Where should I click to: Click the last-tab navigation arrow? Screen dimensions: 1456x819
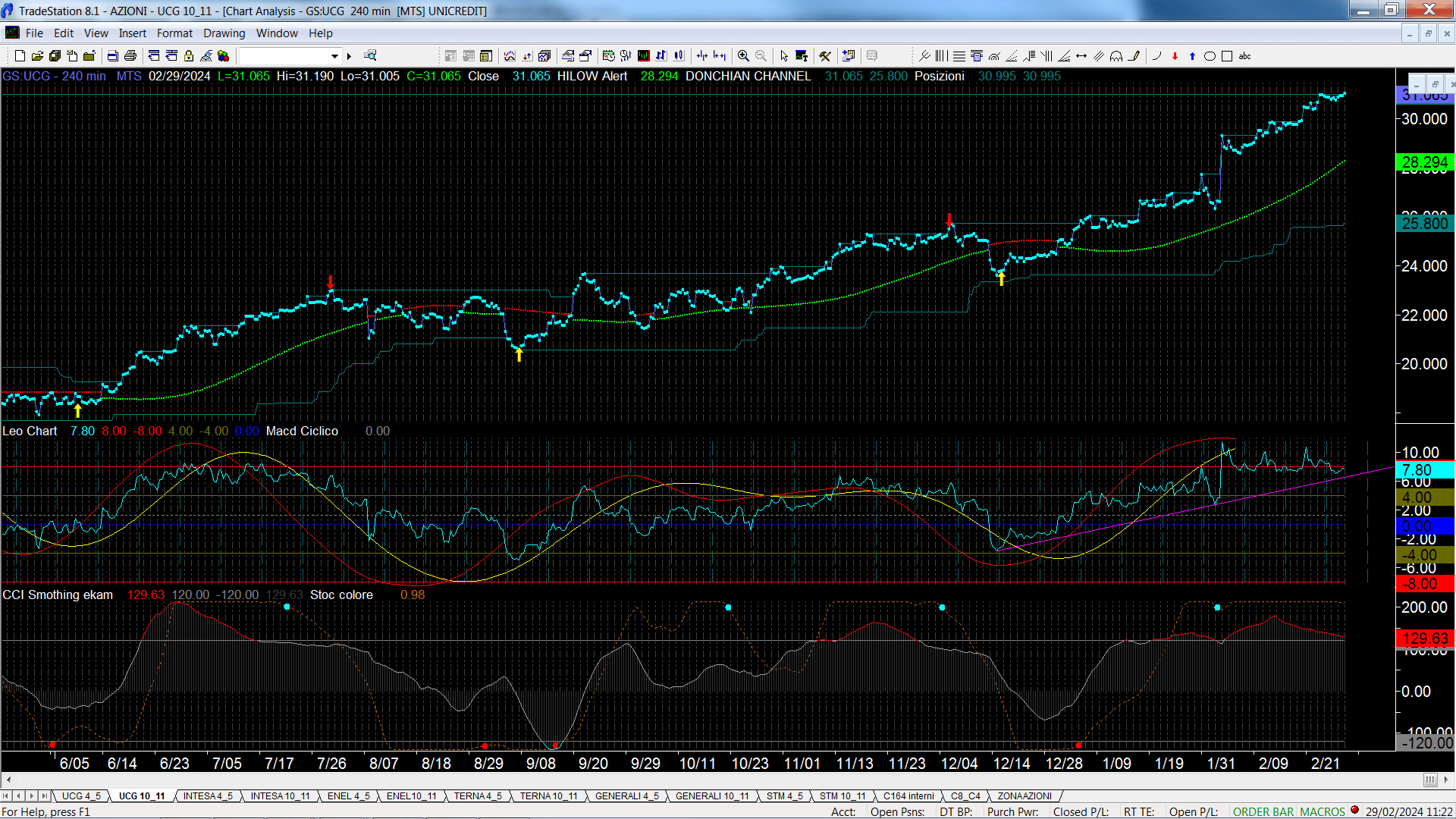coord(45,796)
